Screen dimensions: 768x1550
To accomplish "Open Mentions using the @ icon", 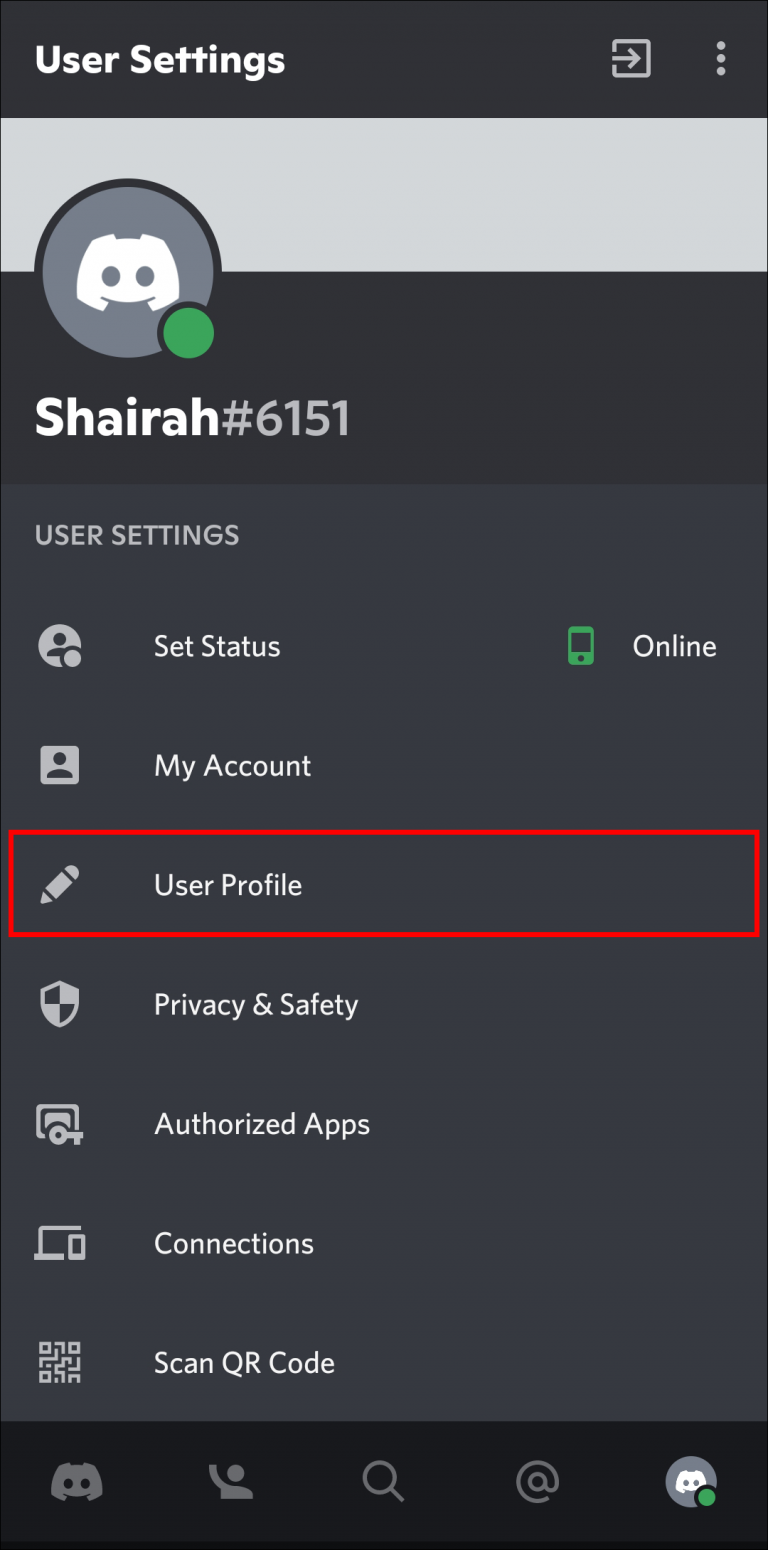I will [x=537, y=1482].
